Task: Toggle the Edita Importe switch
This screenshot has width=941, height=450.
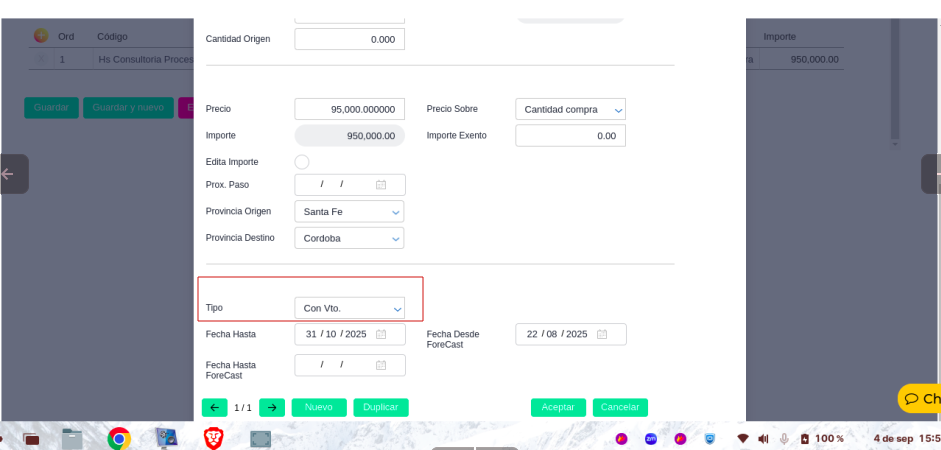Action: tap(302, 162)
